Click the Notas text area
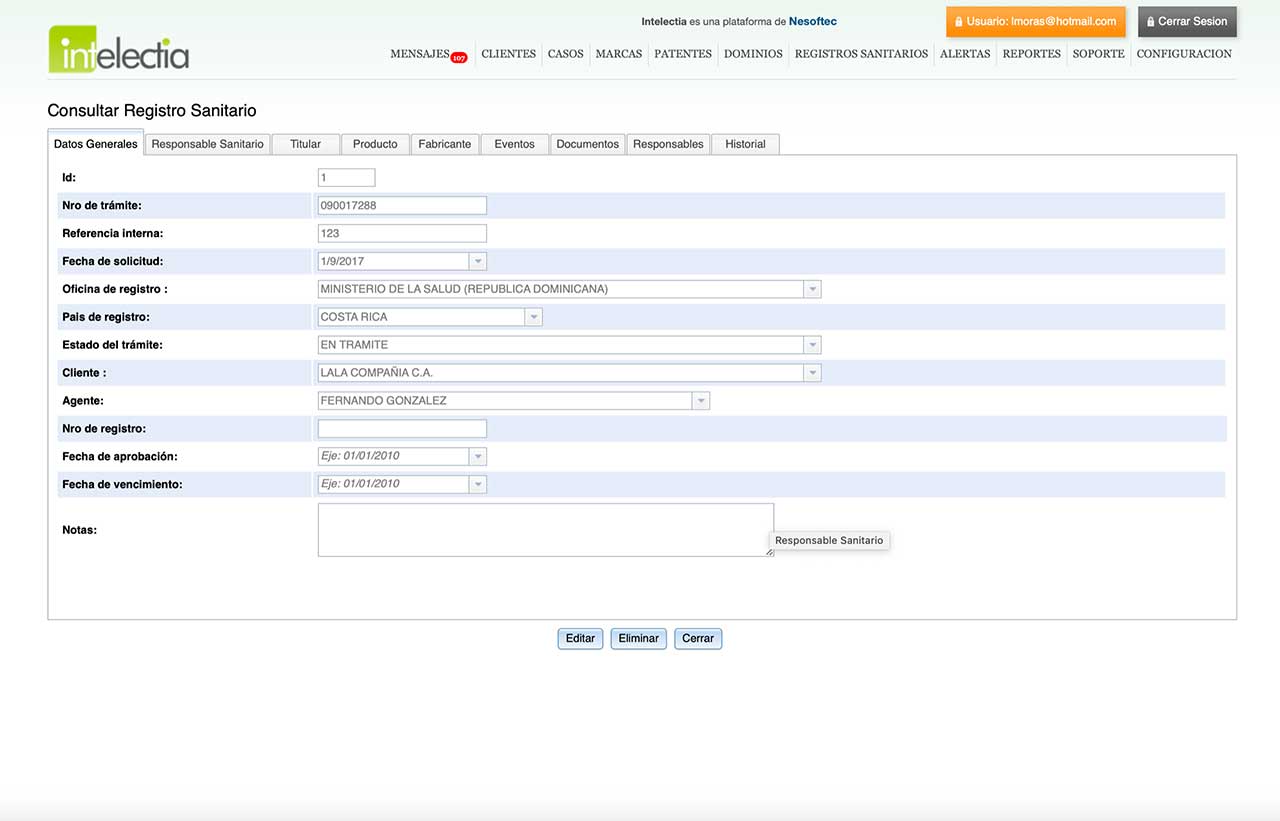The width and height of the screenshot is (1280, 821). pos(545,529)
